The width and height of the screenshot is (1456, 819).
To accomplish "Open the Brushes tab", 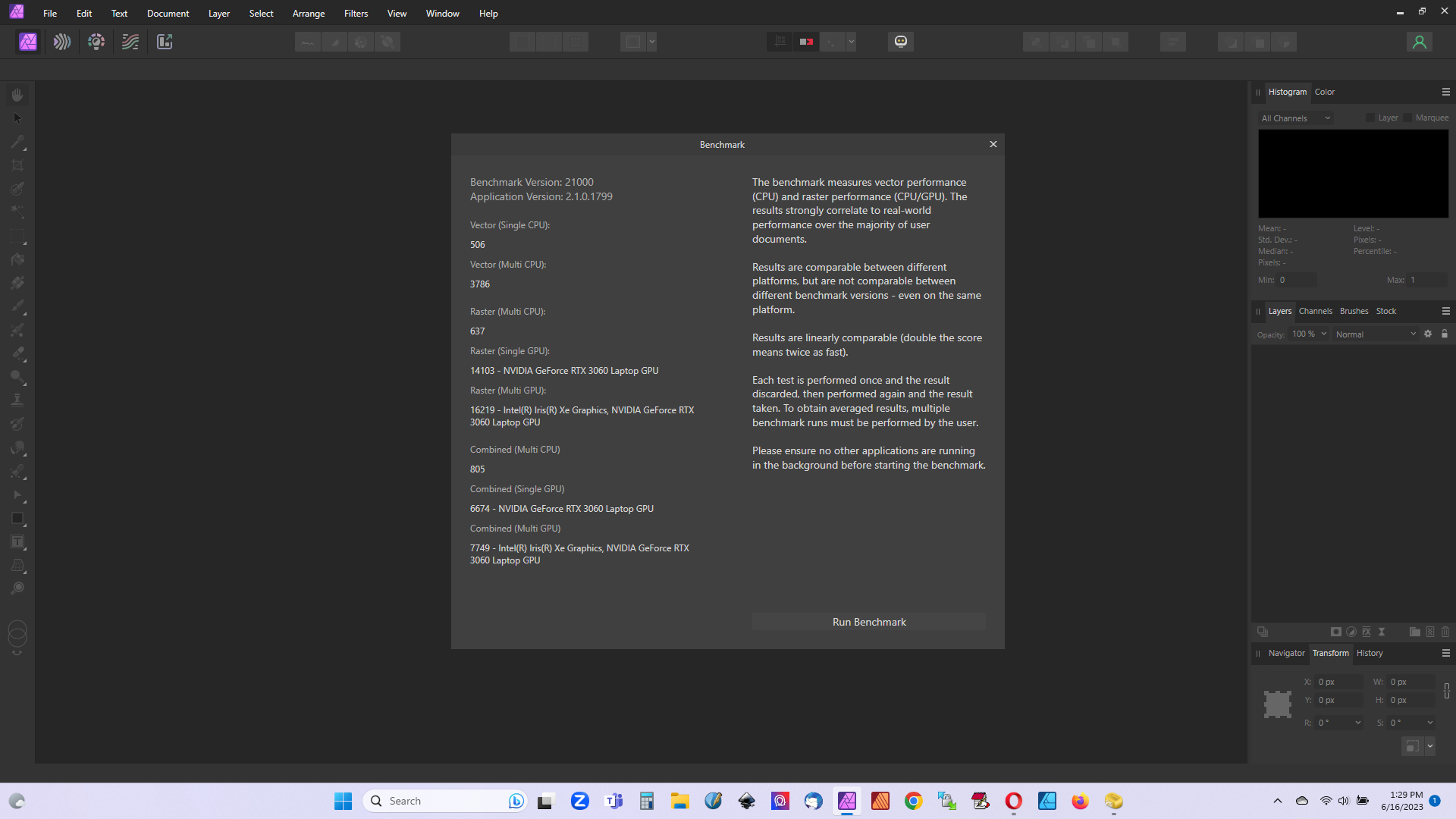I will [x=1354, y=311].
